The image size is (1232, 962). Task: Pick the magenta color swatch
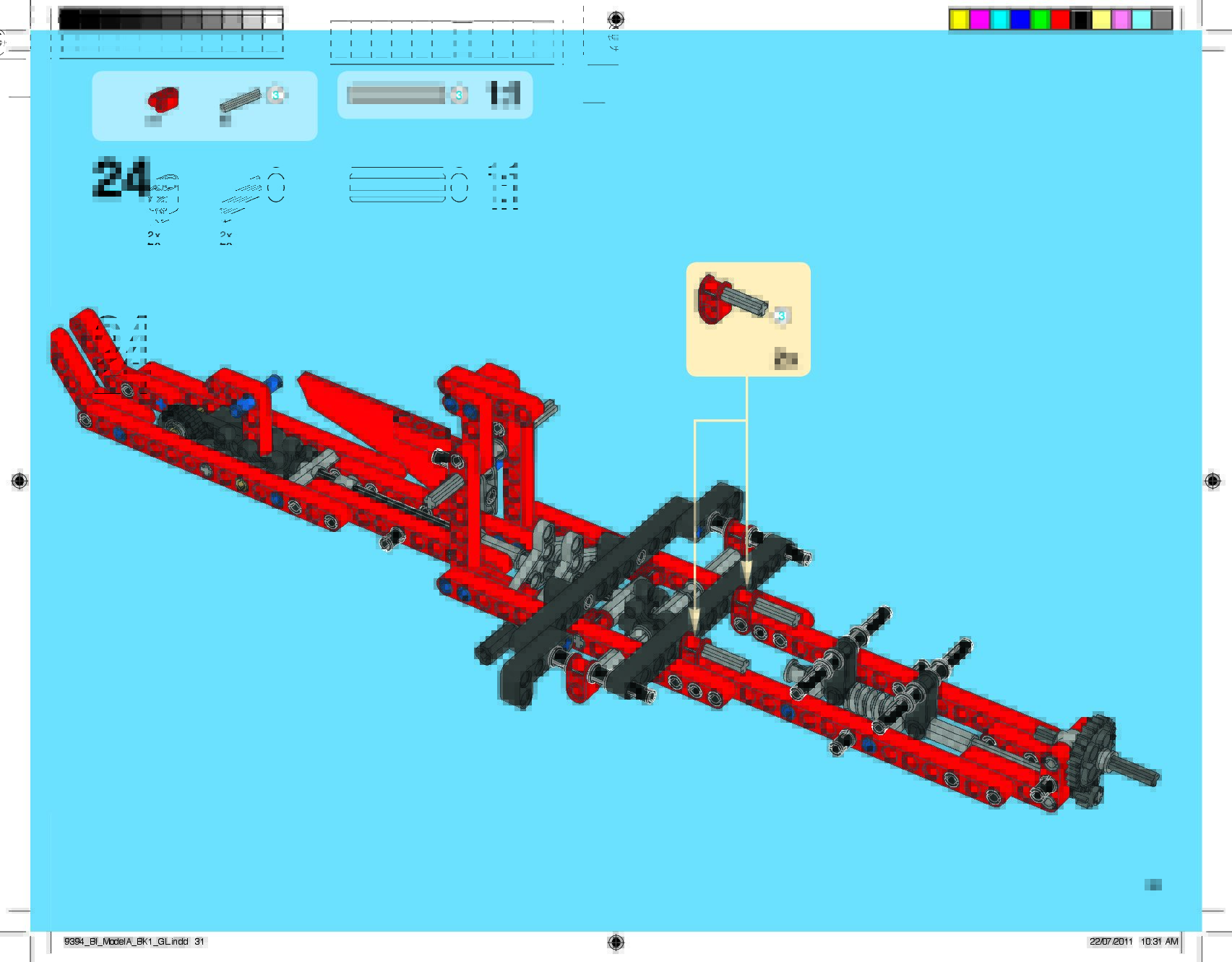tap(979, 20)
